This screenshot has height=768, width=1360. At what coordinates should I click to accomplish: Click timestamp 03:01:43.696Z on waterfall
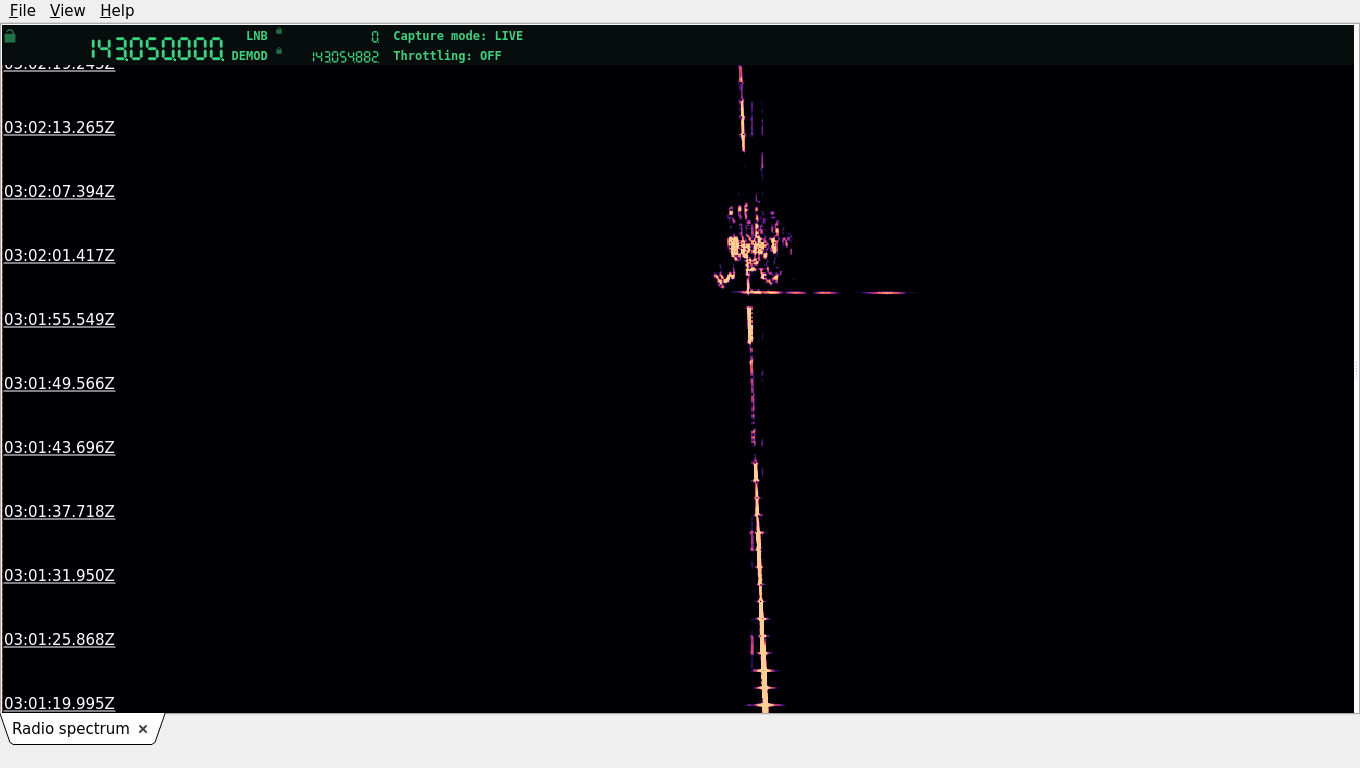(60, 448)
